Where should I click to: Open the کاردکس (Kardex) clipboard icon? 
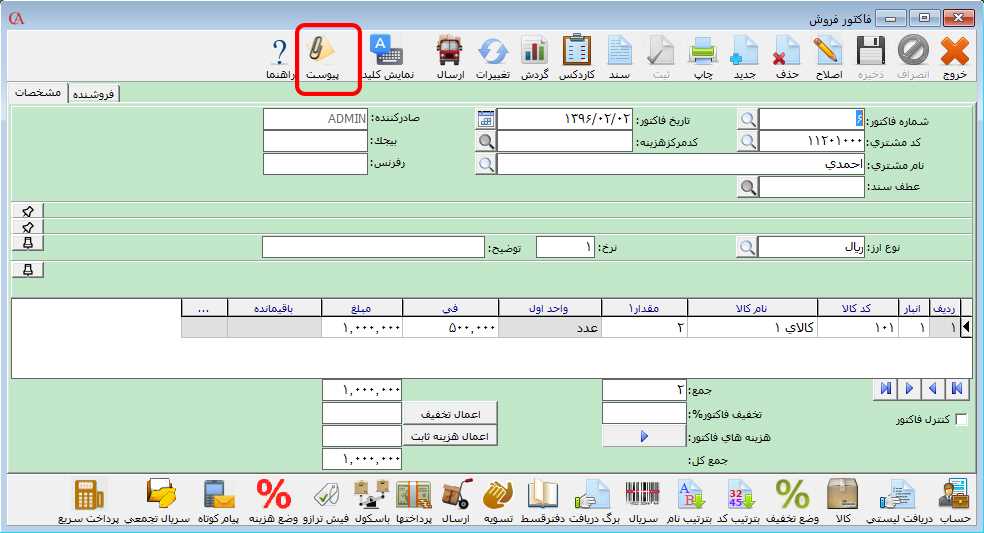[x=577, y=57]
